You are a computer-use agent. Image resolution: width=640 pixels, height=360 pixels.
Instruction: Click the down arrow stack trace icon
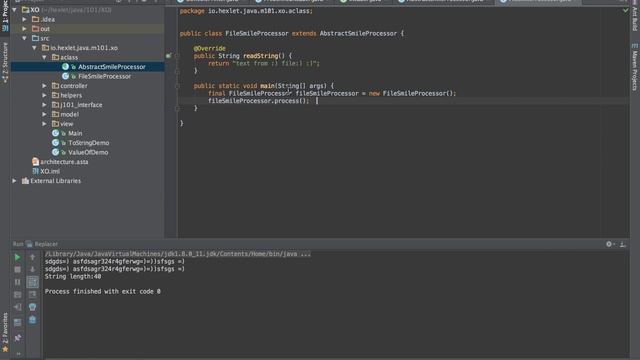32,269
